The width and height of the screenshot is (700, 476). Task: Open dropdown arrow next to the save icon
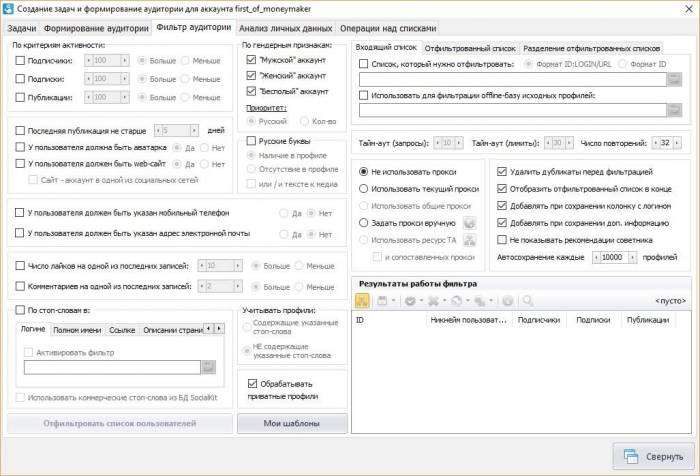[393, 300]
